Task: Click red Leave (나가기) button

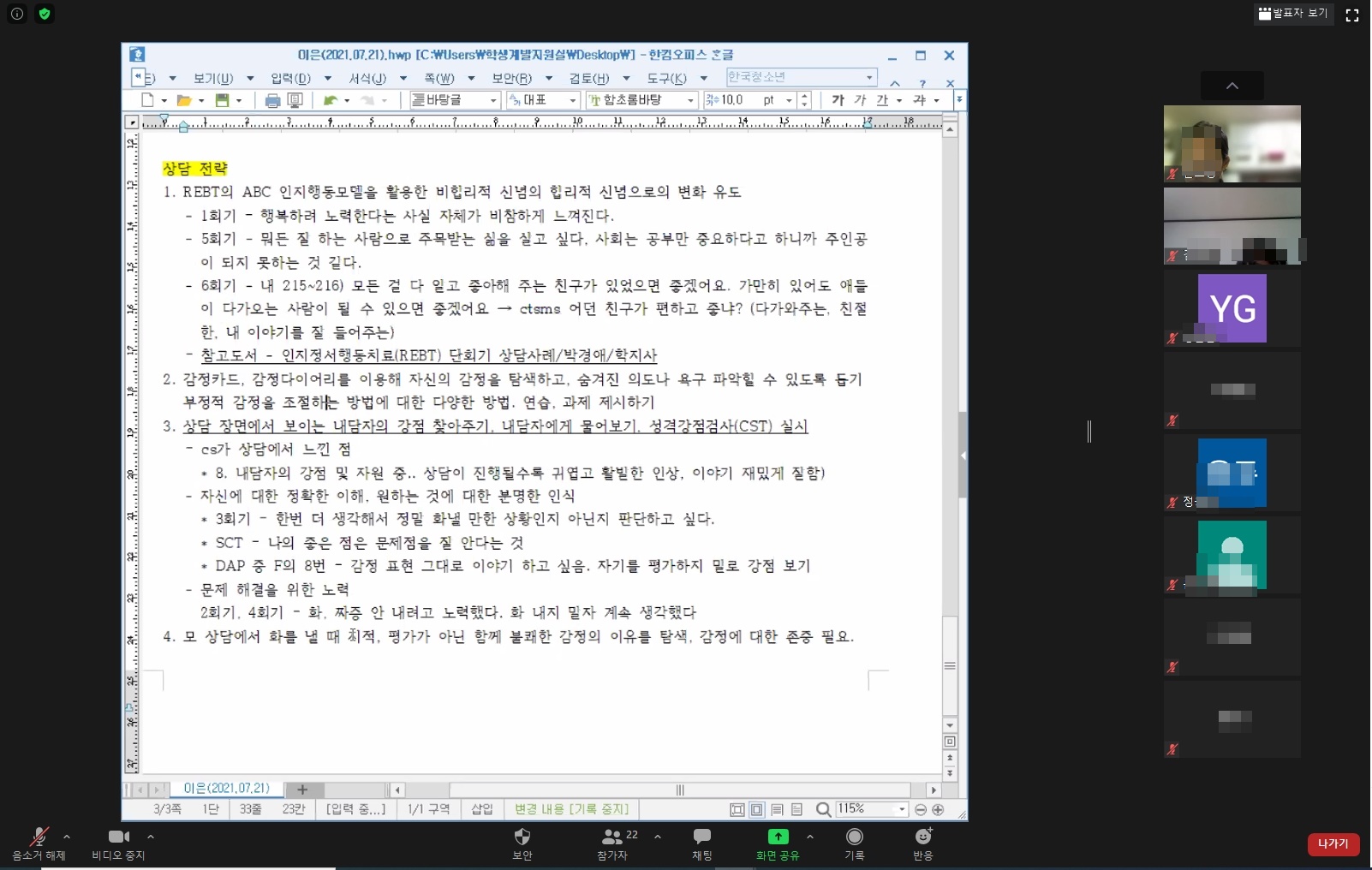Action: (x=1333, y=844)
